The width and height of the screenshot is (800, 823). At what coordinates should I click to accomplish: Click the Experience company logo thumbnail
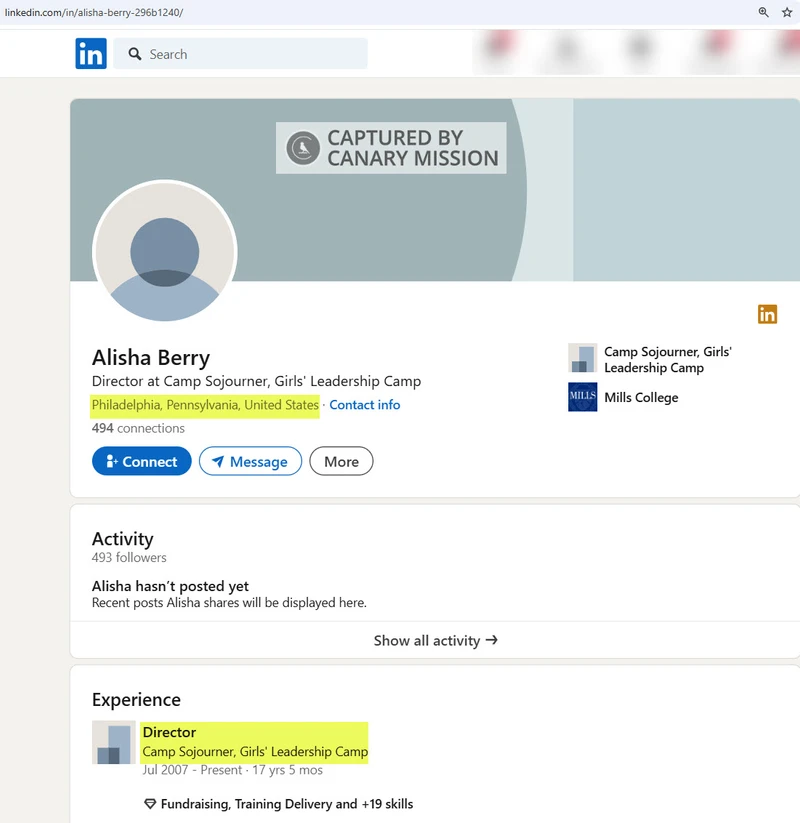pos(114,742)
